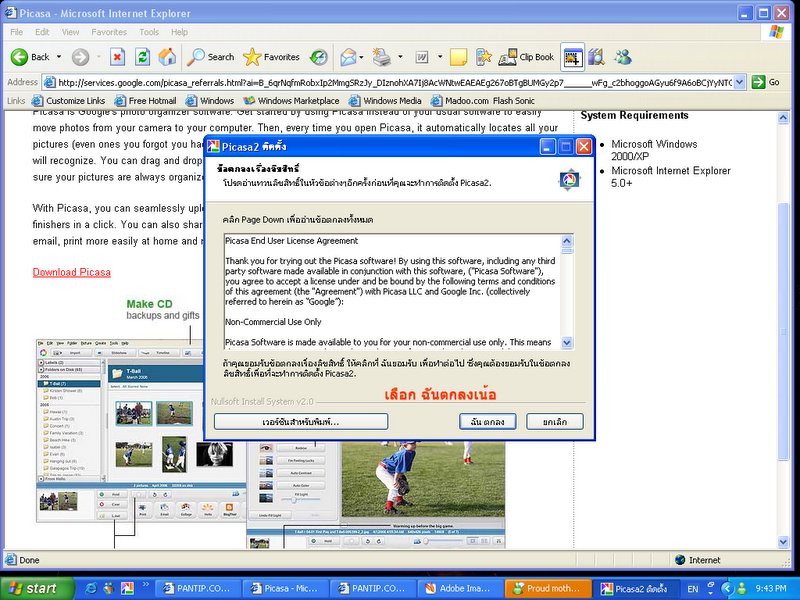This screenshot has width=800, height=600.
Task: Open Madoo.com Flash Sonic link
Action: pyautogui.click(x=483, y=101)
